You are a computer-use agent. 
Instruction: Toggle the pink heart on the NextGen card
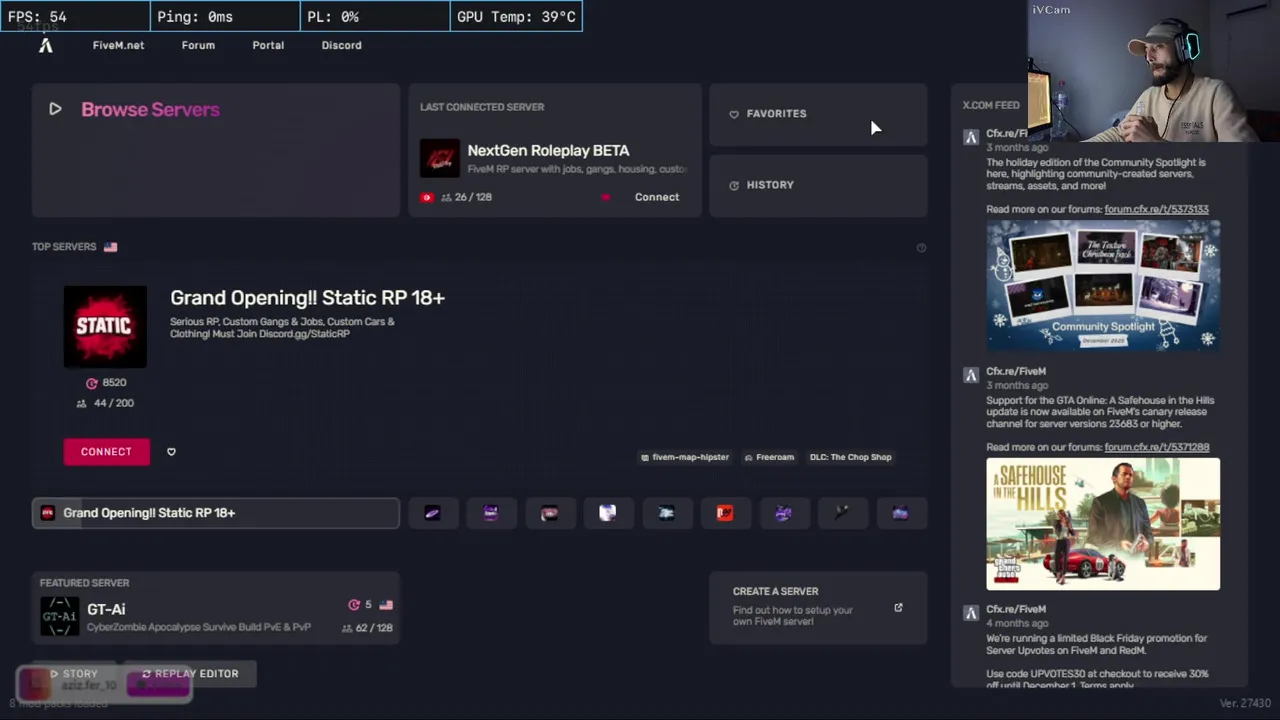pos(605,197)
